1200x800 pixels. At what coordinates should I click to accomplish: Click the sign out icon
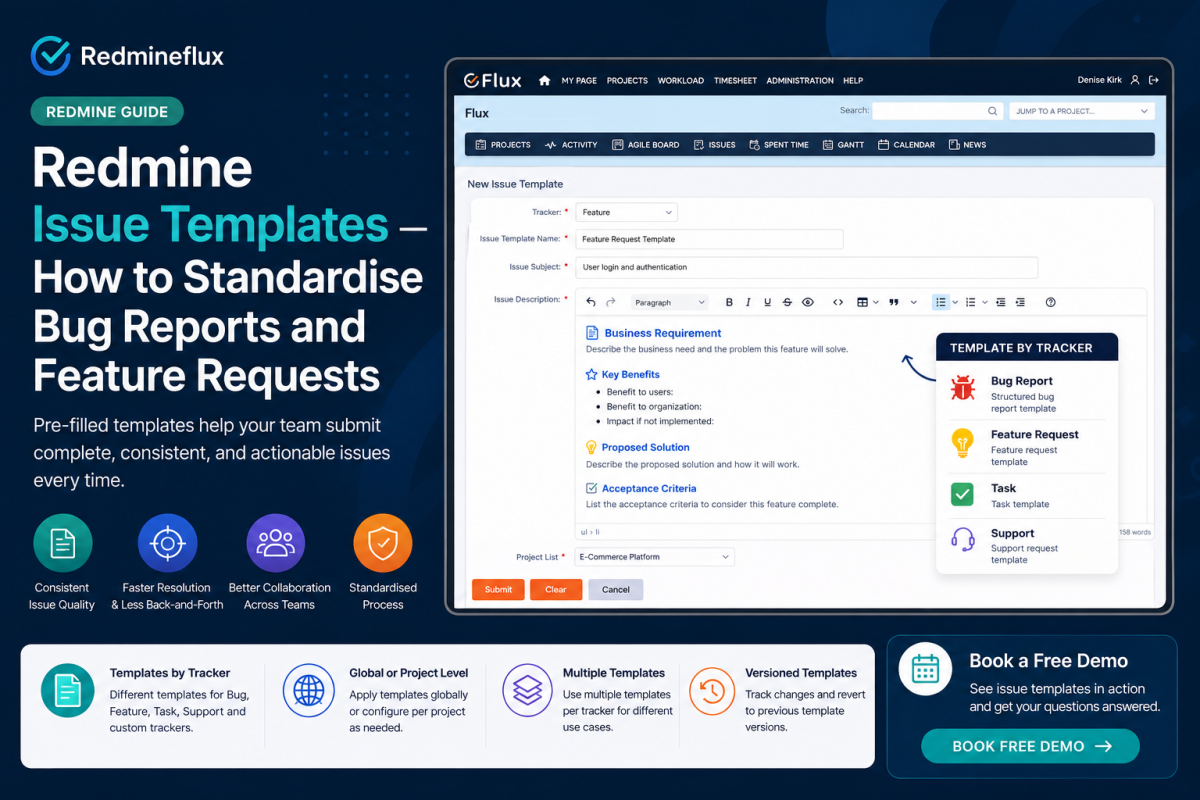(x=1153, y=80)
